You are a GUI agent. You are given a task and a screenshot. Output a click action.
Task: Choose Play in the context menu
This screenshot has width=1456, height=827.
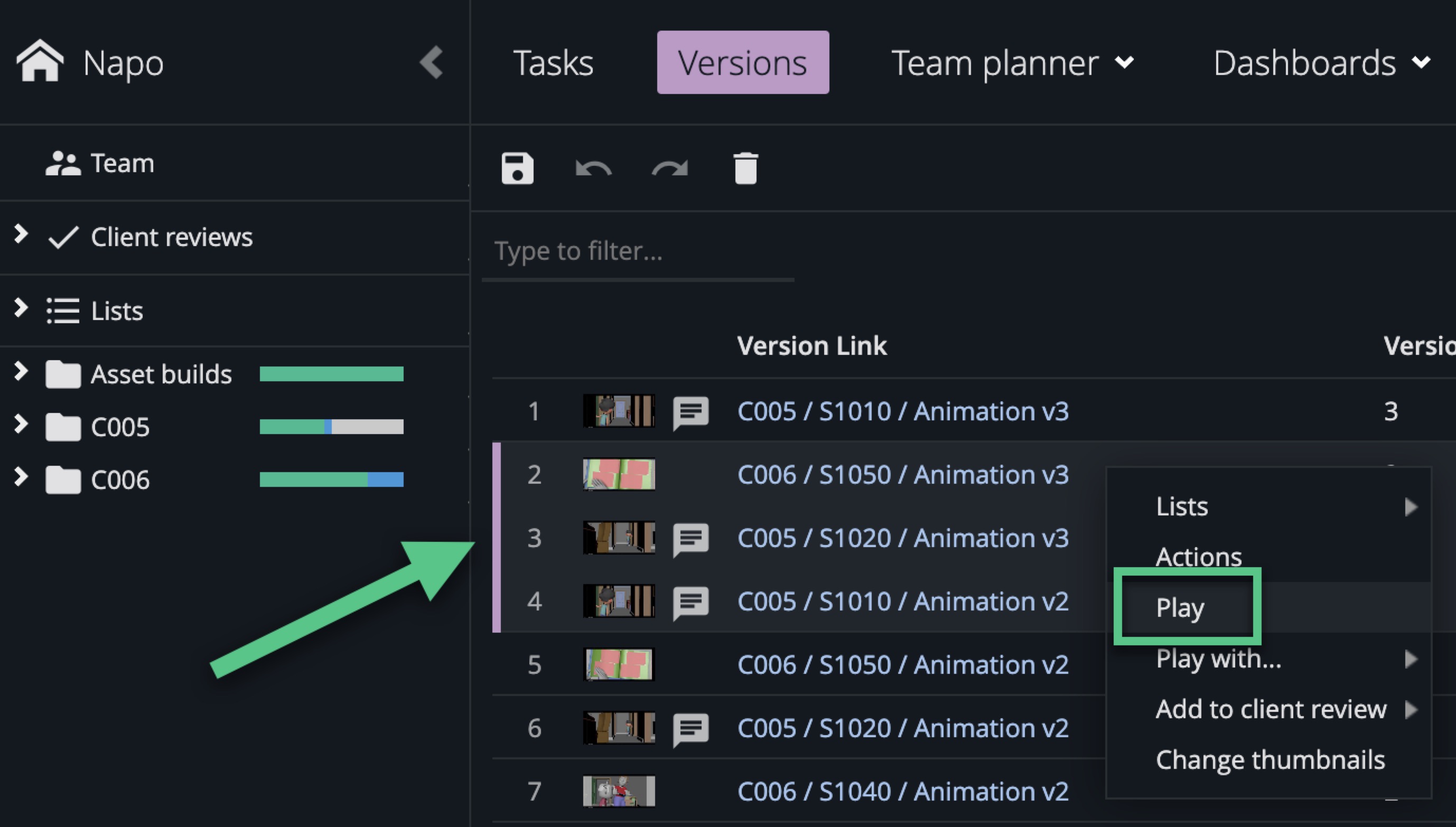coord(1180,607)
